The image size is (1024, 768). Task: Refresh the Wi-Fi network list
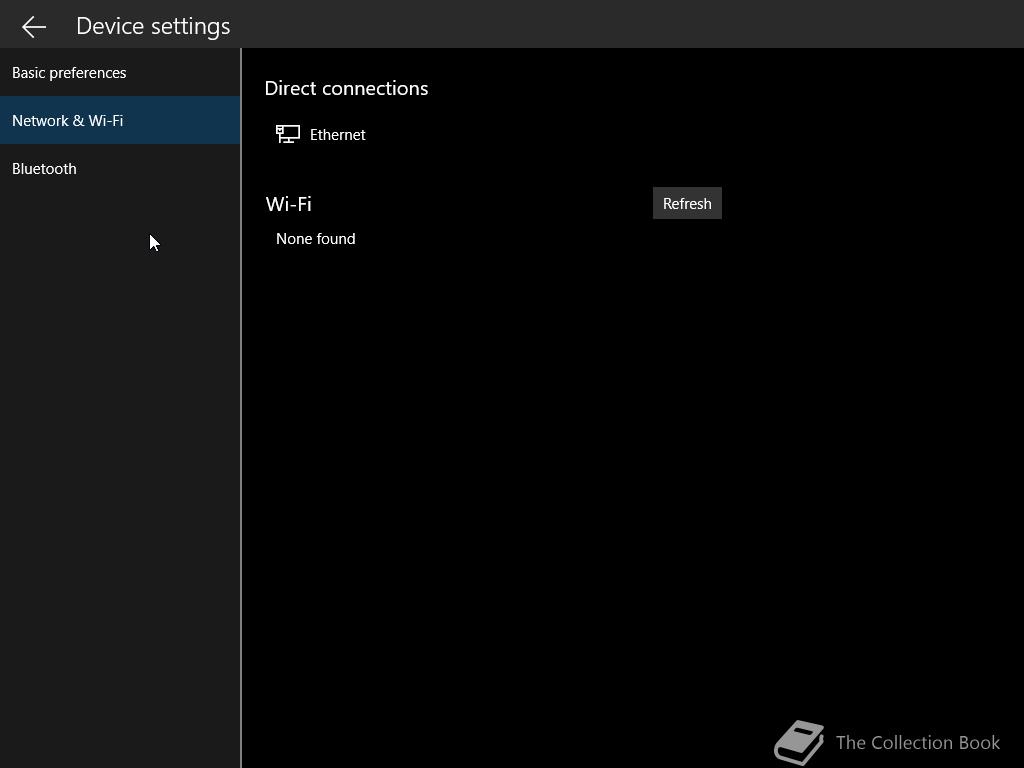pos(687,203)
